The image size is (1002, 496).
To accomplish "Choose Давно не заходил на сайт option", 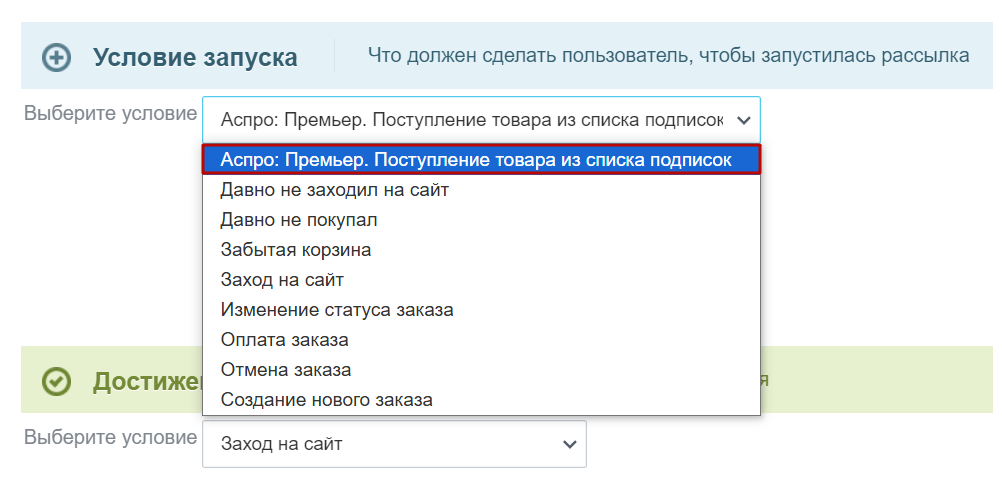I will coord(481,190).
